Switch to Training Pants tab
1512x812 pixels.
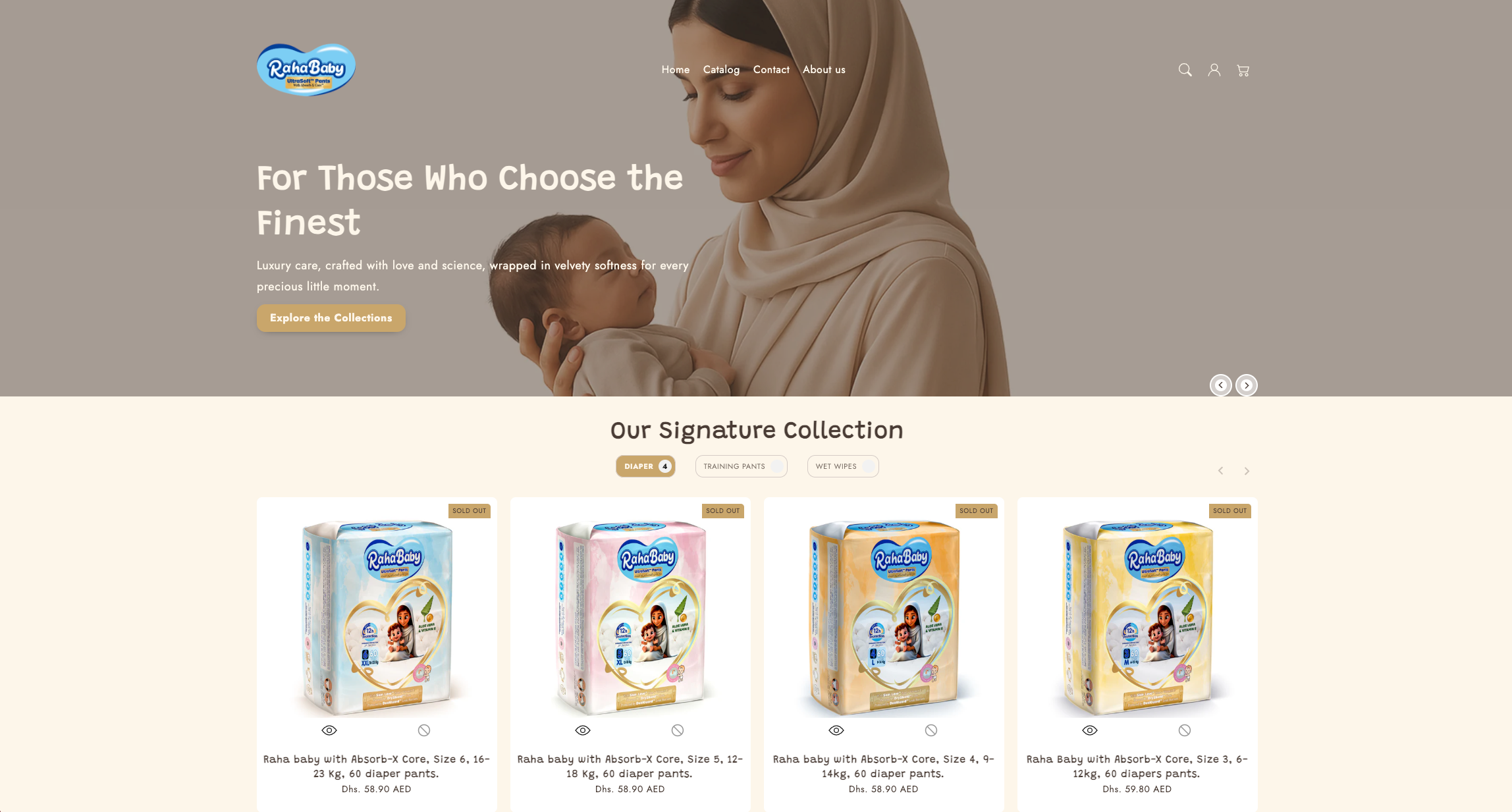(741, 466)
